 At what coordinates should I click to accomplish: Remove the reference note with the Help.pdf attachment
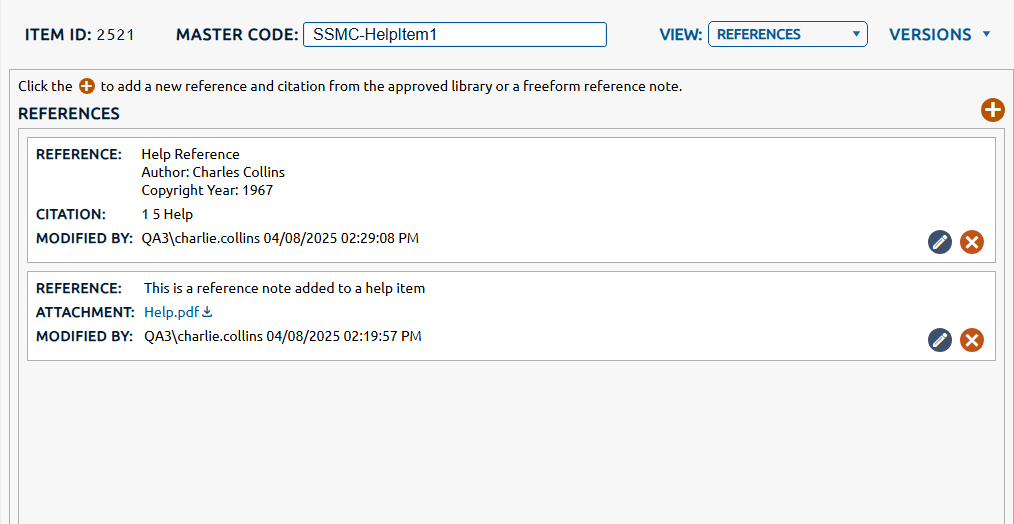(x=972, y=340)
